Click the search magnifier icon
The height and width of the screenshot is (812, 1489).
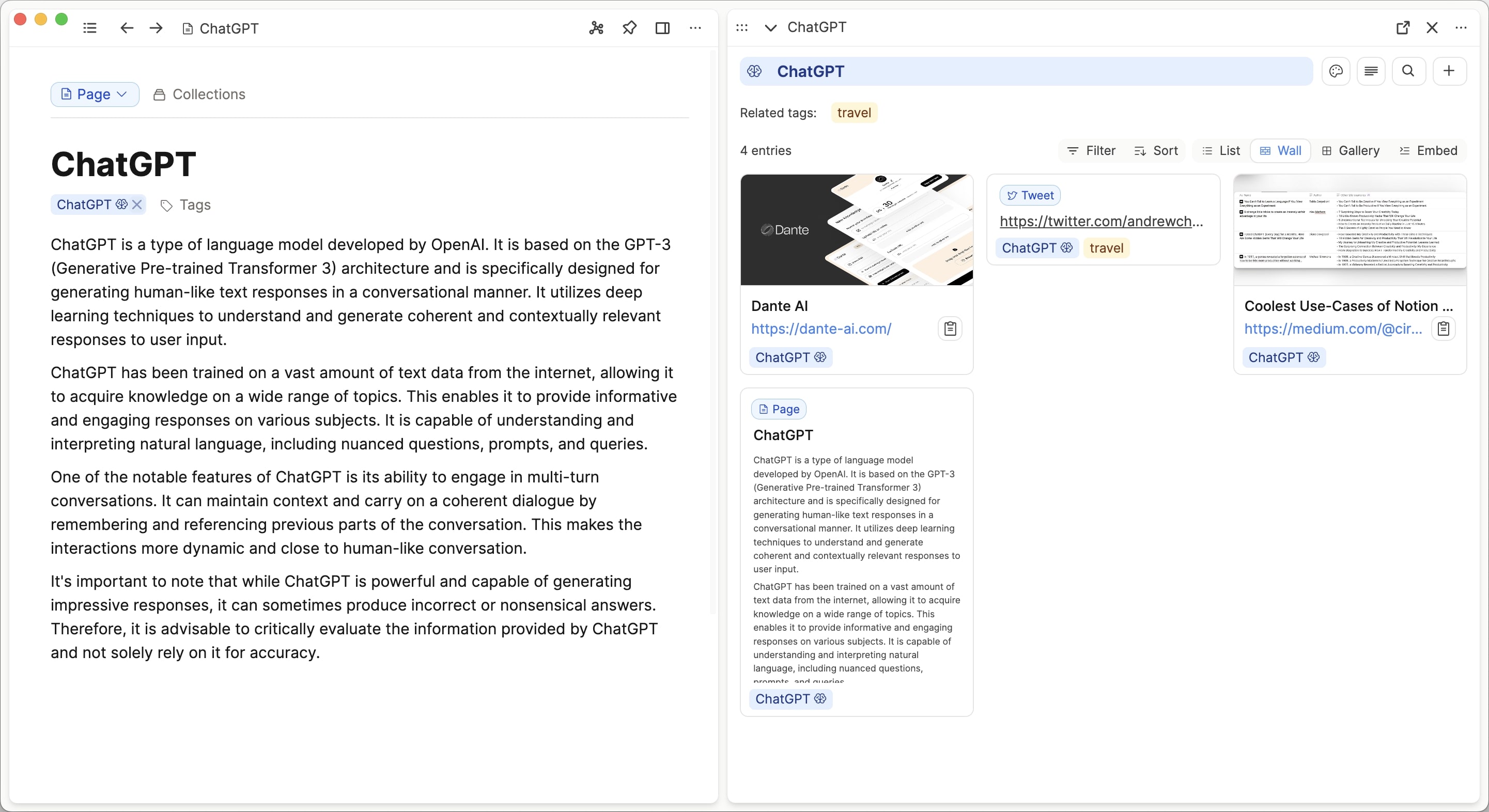(x=1408, y=71)
